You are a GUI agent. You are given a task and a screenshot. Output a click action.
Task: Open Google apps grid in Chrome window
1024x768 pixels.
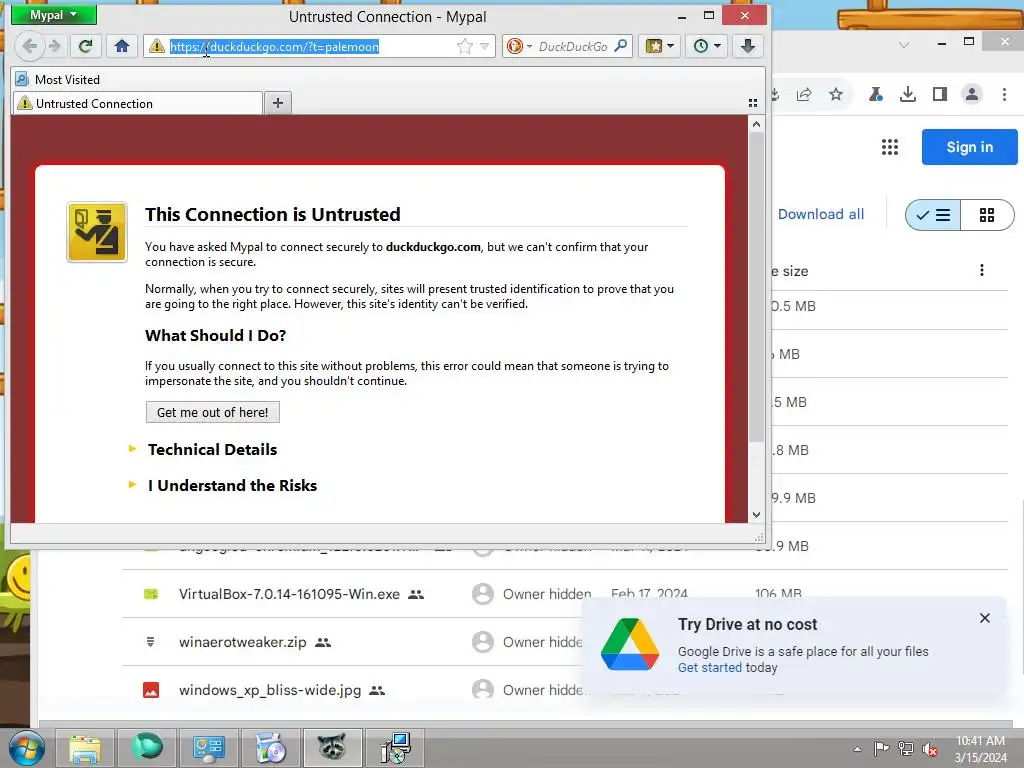pos(889,147)
